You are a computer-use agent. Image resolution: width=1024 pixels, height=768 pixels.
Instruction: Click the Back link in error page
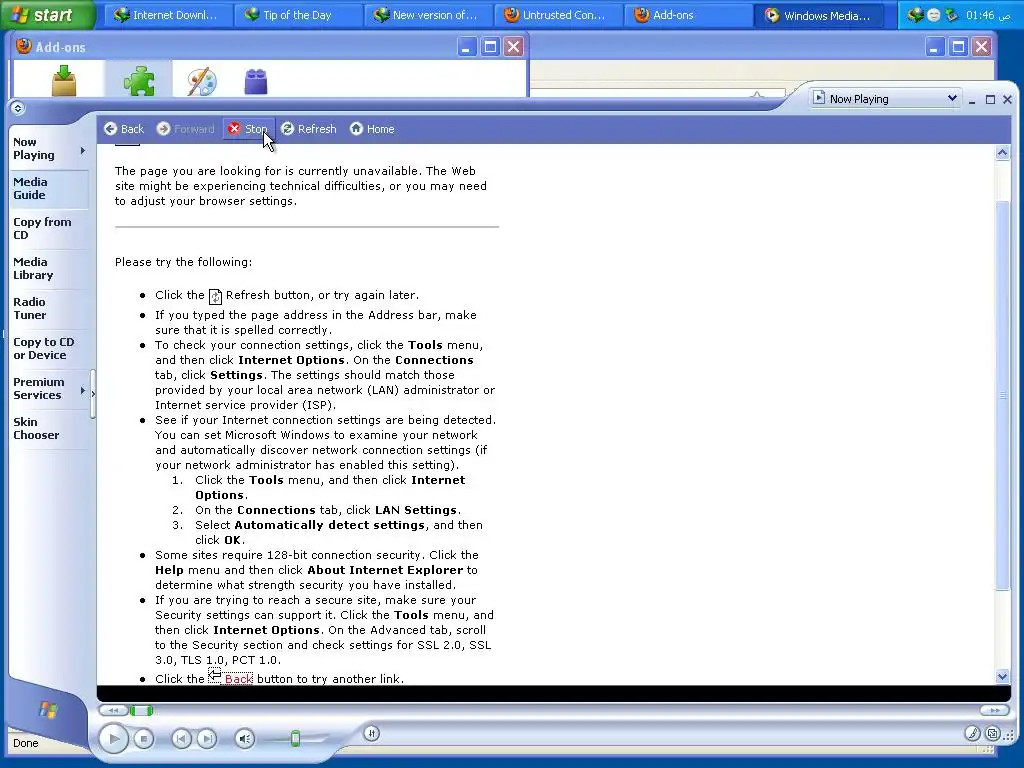pos(238,679)
